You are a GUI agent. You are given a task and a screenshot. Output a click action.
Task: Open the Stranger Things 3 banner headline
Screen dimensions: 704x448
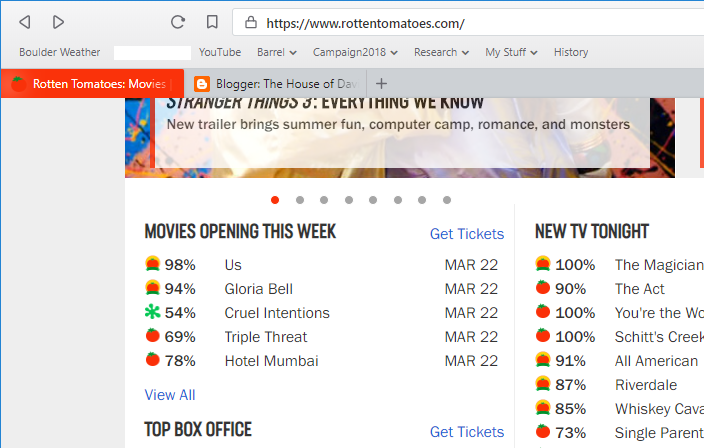325,103
